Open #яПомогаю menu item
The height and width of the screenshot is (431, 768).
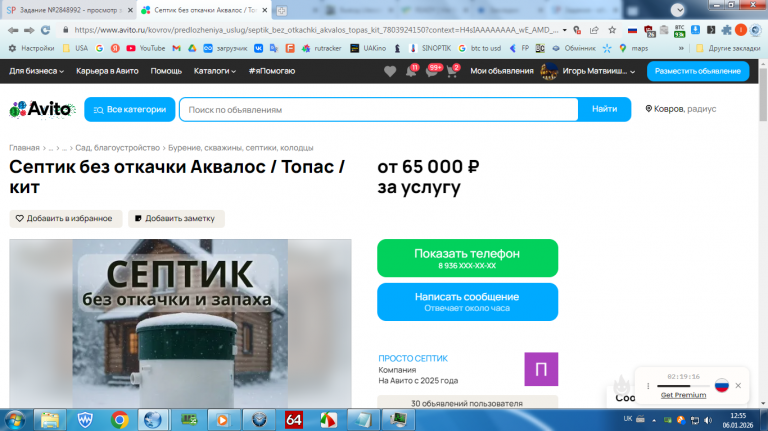point(272,71)
